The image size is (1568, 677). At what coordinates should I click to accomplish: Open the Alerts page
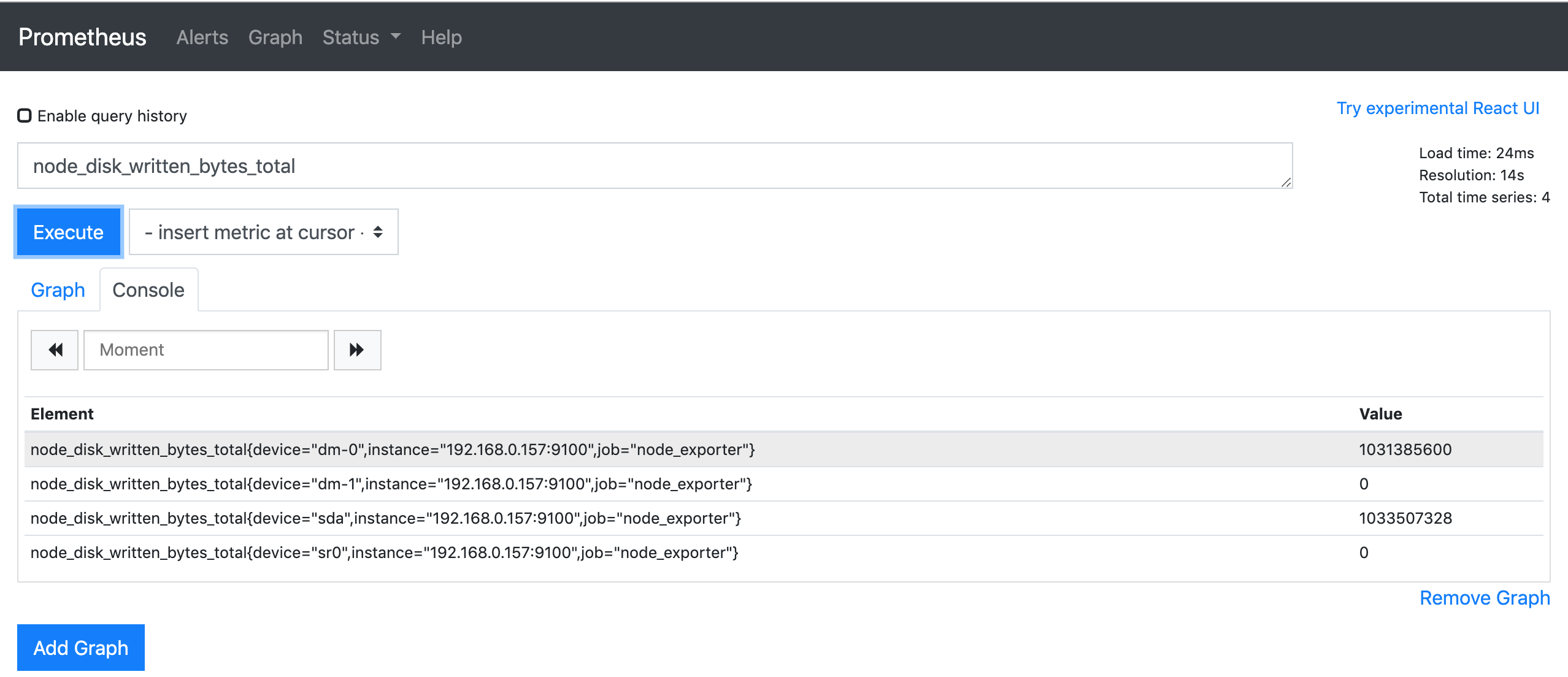click(202, 37)
